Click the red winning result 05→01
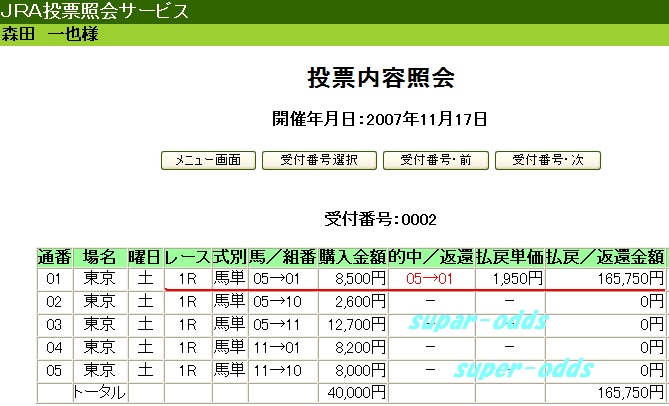 coord(430,279)
